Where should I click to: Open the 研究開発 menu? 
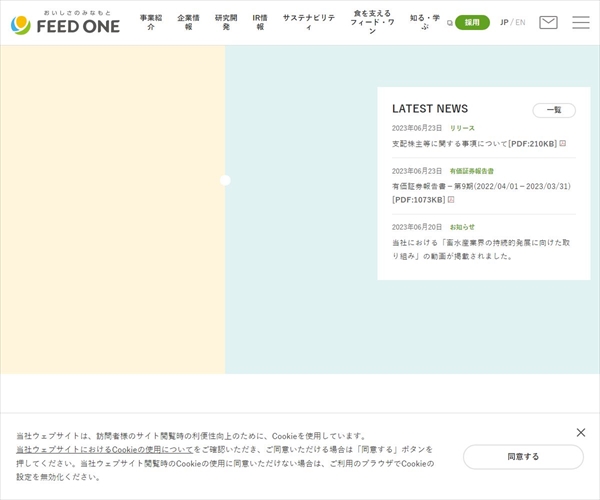(x=226, y=22)
